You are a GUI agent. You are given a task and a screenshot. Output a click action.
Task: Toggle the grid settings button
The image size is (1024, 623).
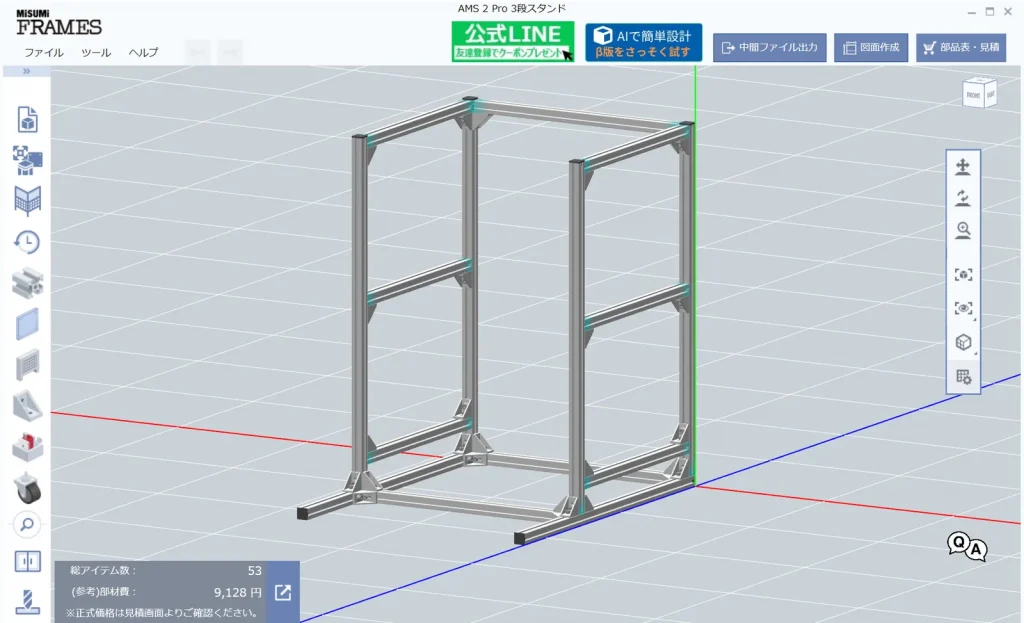click(x=963, y=377)
